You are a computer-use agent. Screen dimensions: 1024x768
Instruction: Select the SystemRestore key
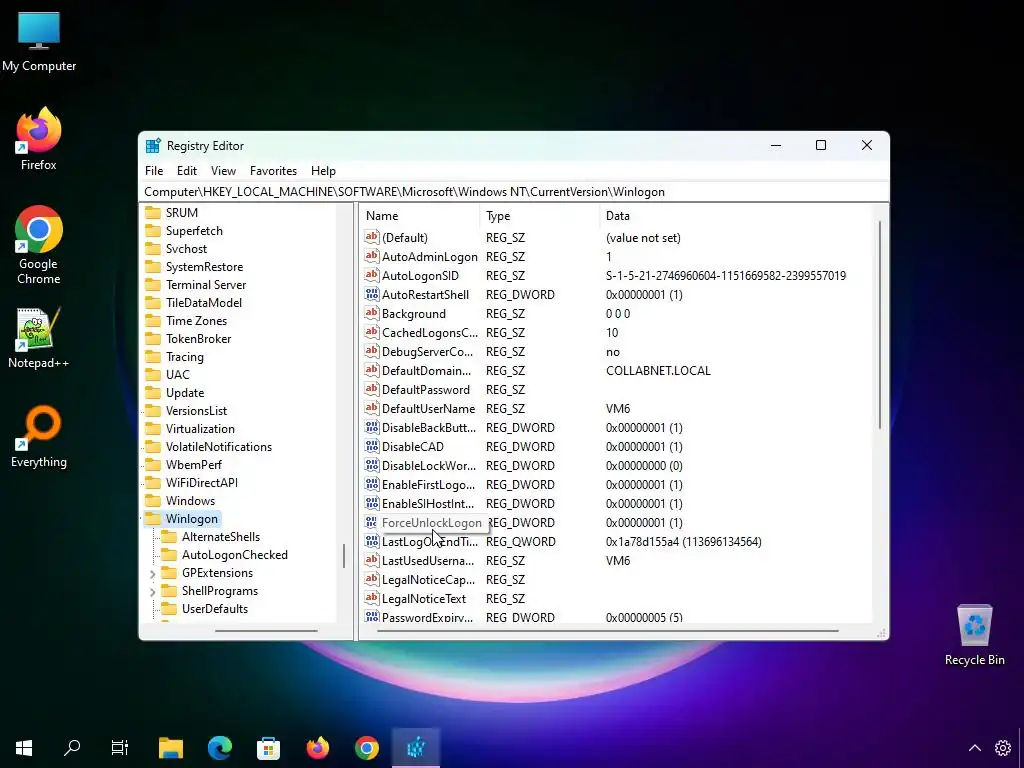204,266
